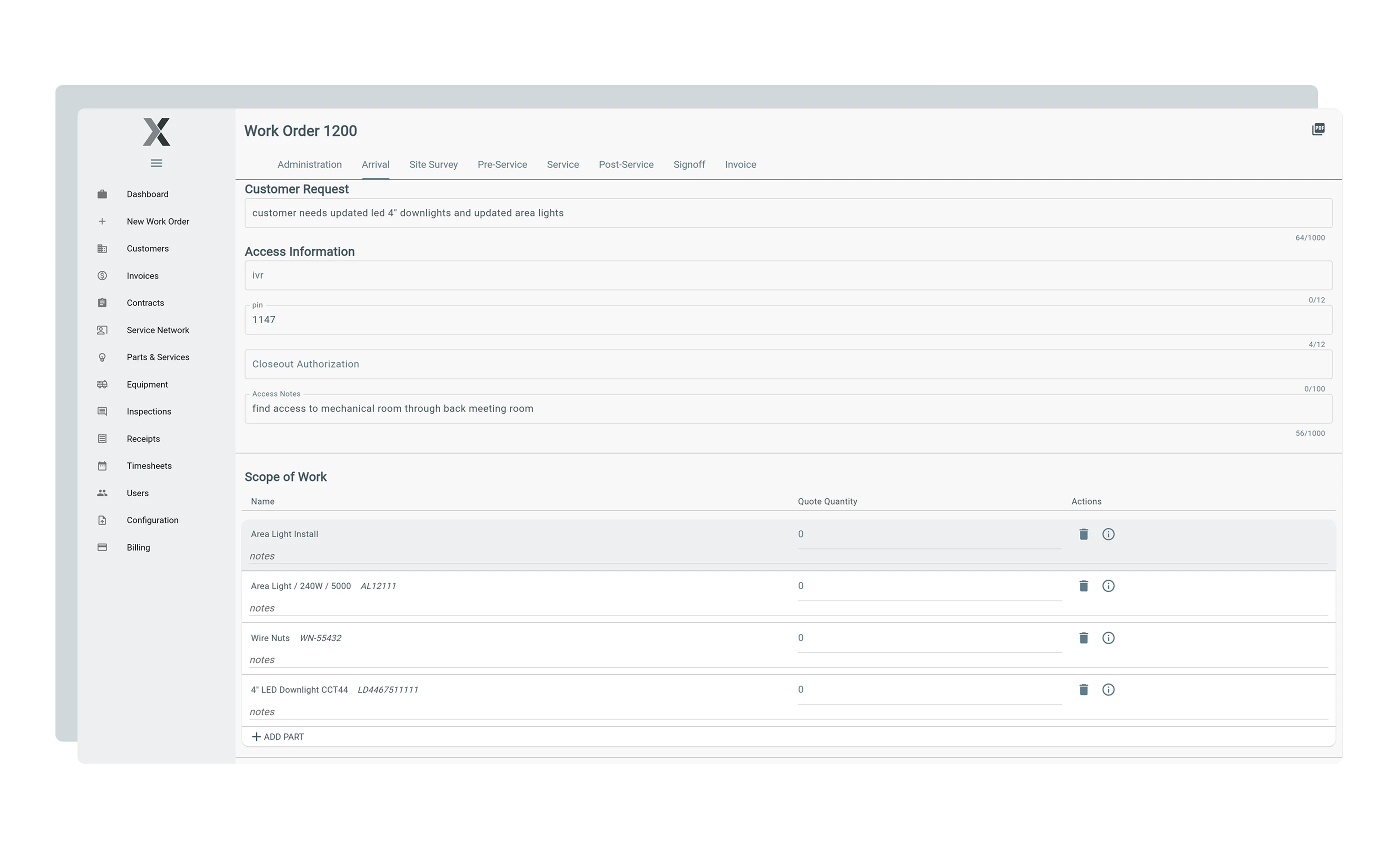Image resolution: width=1400 pixels, height=850 pixels.
Task: Open the Invoices page from the sidebar
Action: pyautogui.click(x=142, y=275)
